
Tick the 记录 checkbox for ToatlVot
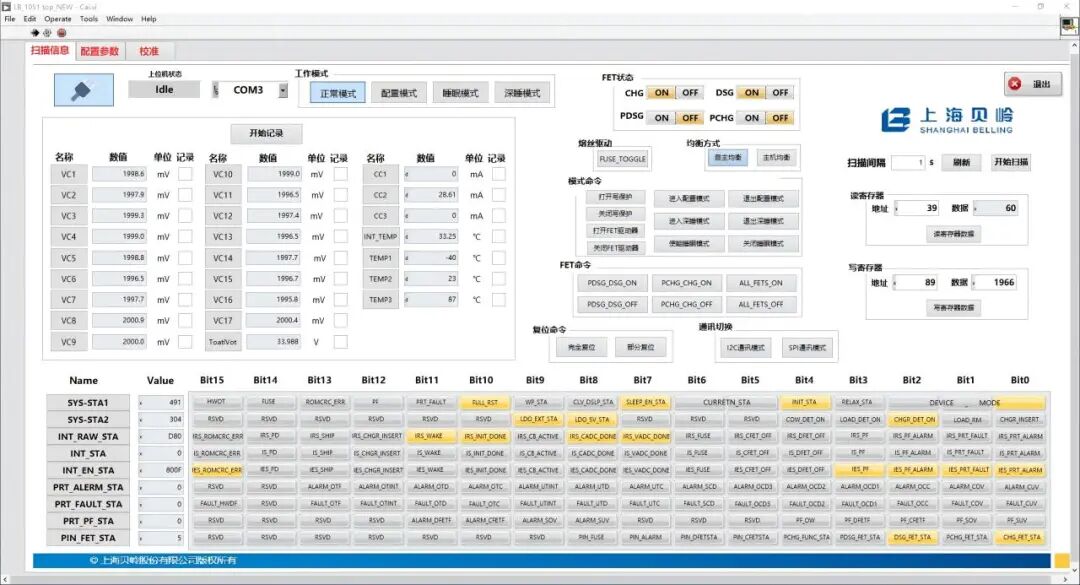[340, 342]
